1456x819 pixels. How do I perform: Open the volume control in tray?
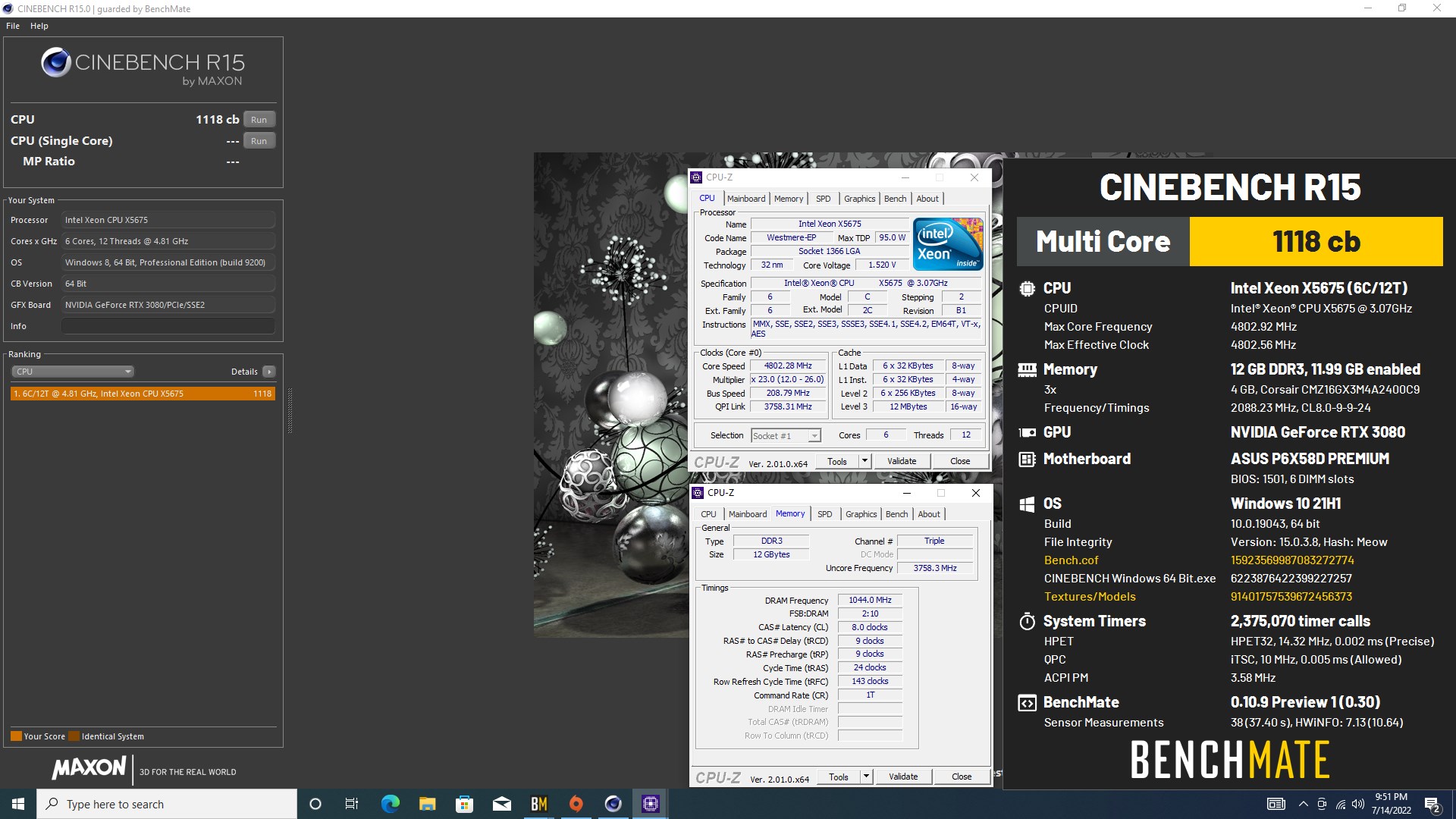click(x=1357, y=804)
